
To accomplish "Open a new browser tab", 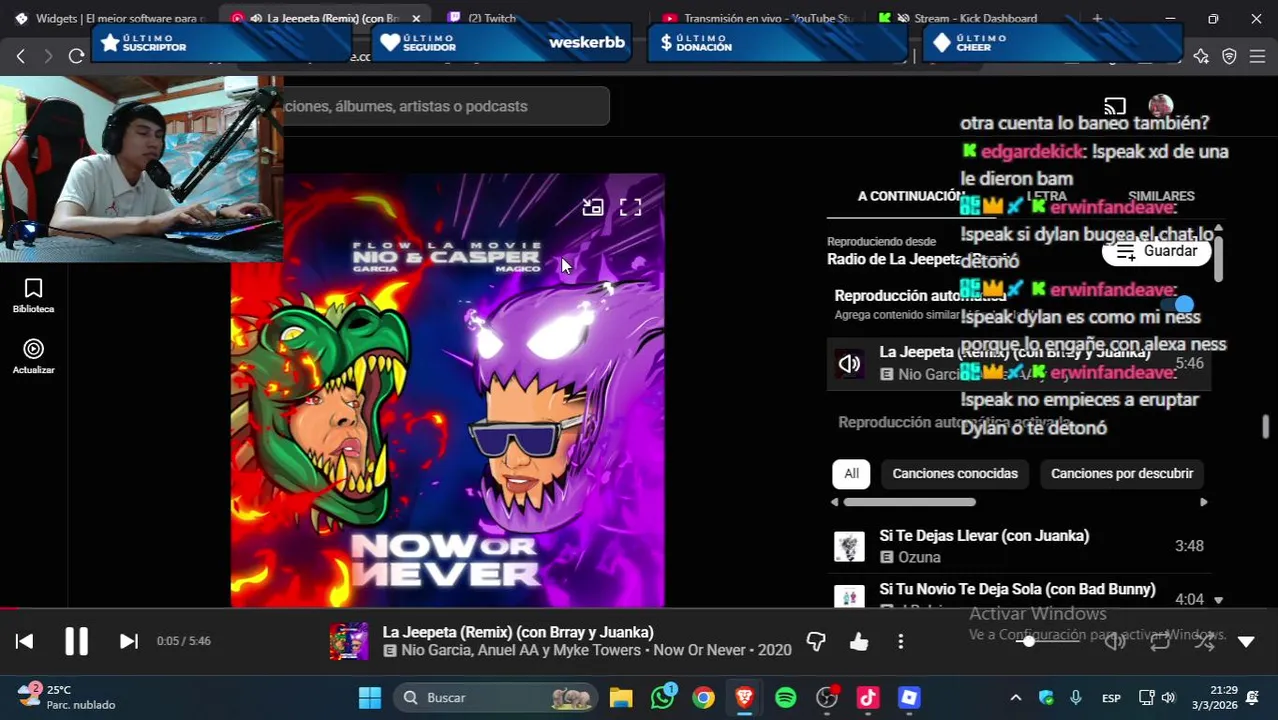I will pos(1097,18).
